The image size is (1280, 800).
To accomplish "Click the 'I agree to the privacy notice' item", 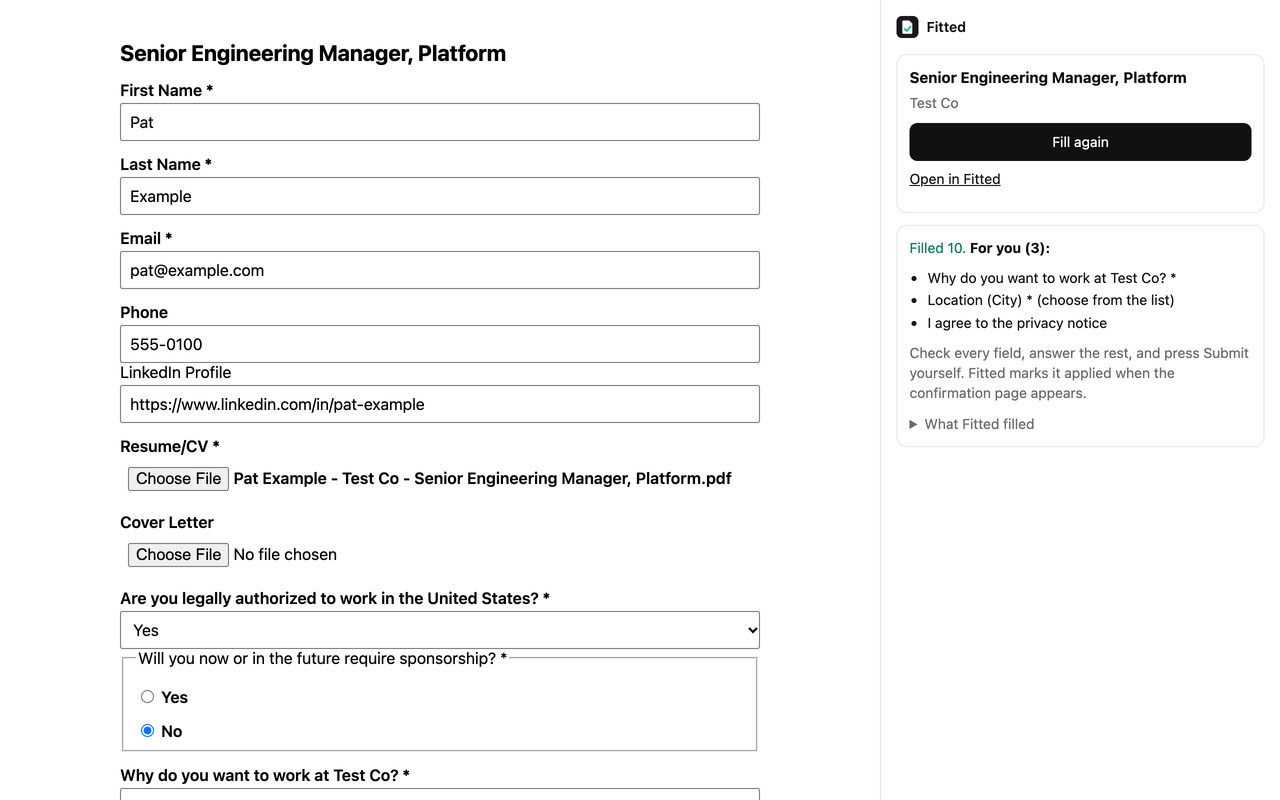I will coord(1017,323).
